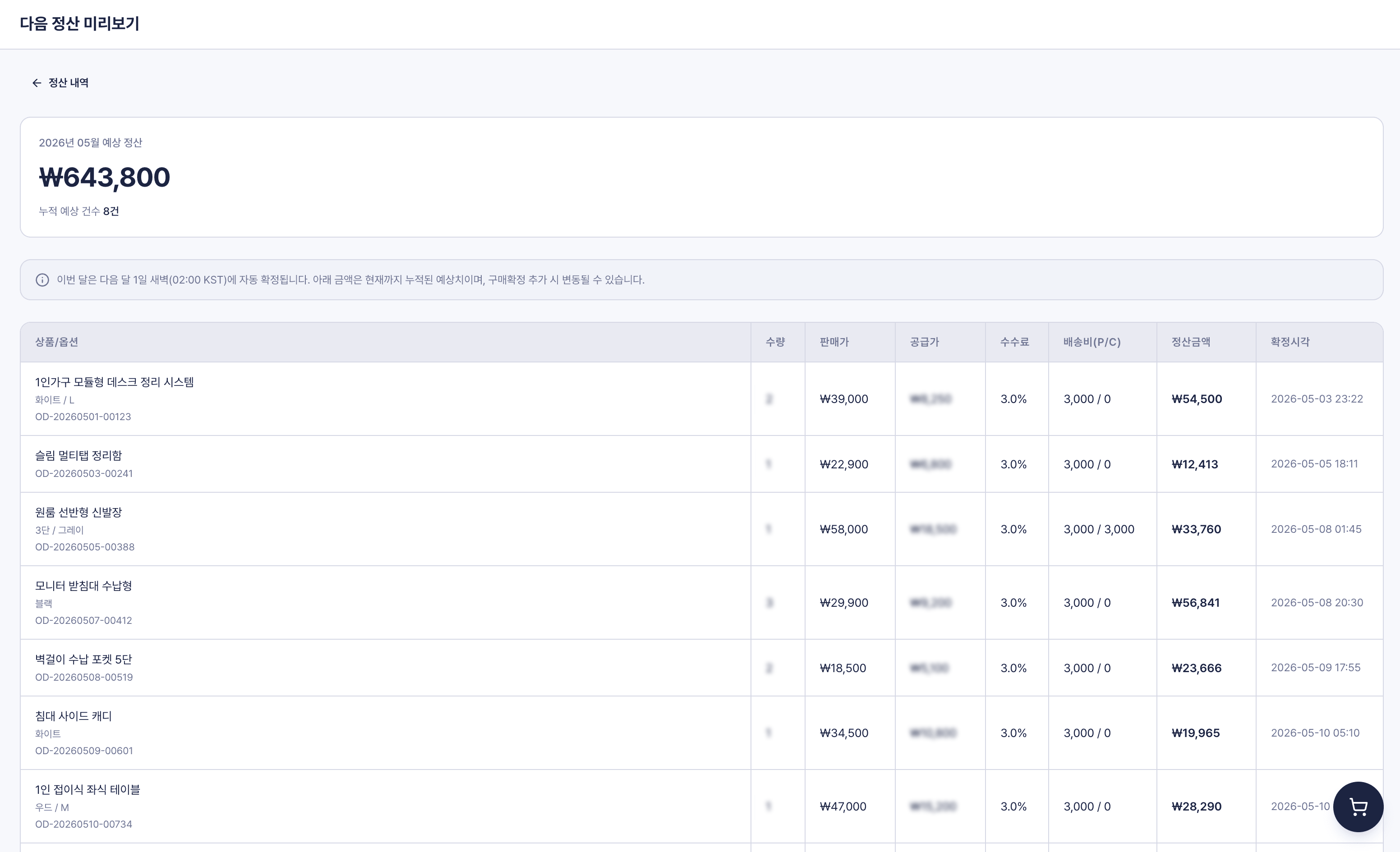Click sale price ₩34,500

(x=844, y=733)
